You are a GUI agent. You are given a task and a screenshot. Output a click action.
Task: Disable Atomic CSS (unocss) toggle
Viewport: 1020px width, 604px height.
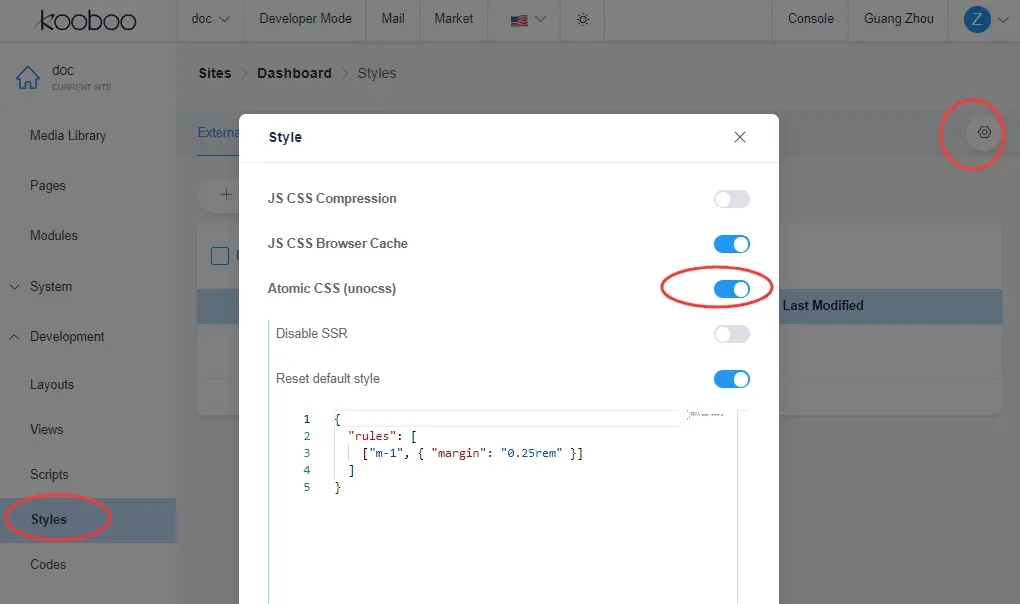(731, 289)
